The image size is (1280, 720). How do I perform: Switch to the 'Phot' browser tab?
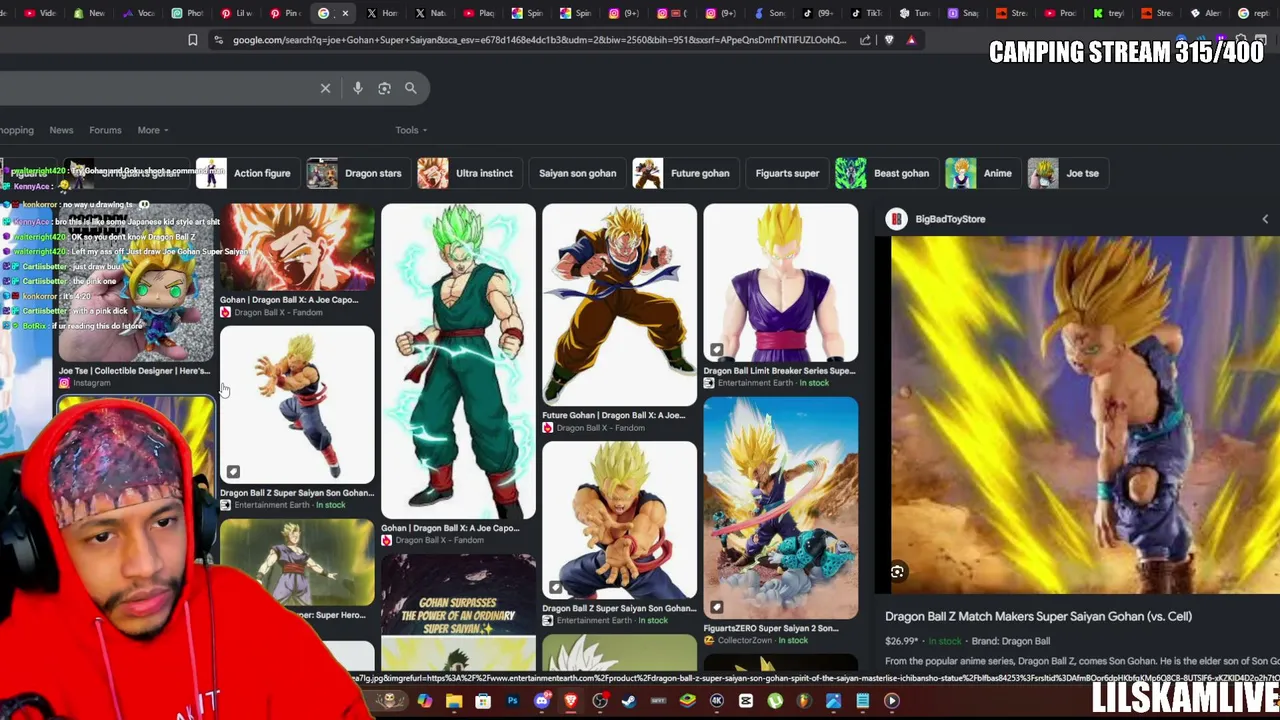point(187,13)
